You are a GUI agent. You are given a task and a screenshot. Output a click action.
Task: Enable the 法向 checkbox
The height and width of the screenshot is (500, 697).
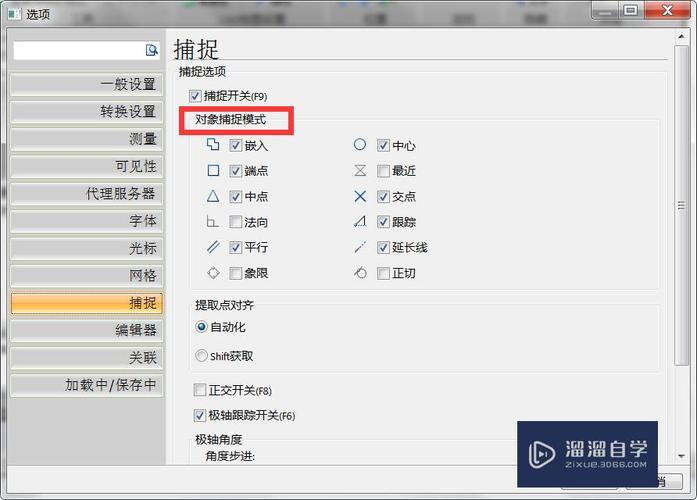(236, 222)
